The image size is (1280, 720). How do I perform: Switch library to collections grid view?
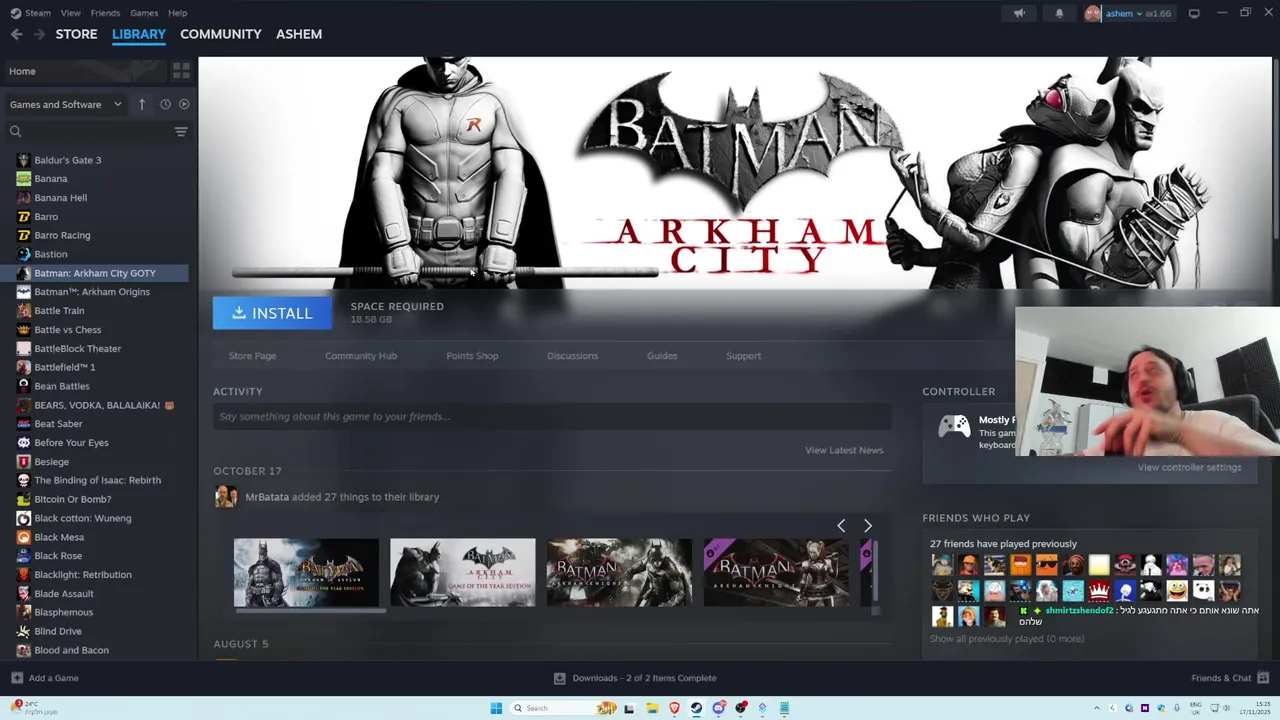pyautogui.click(x=181, y=71)
